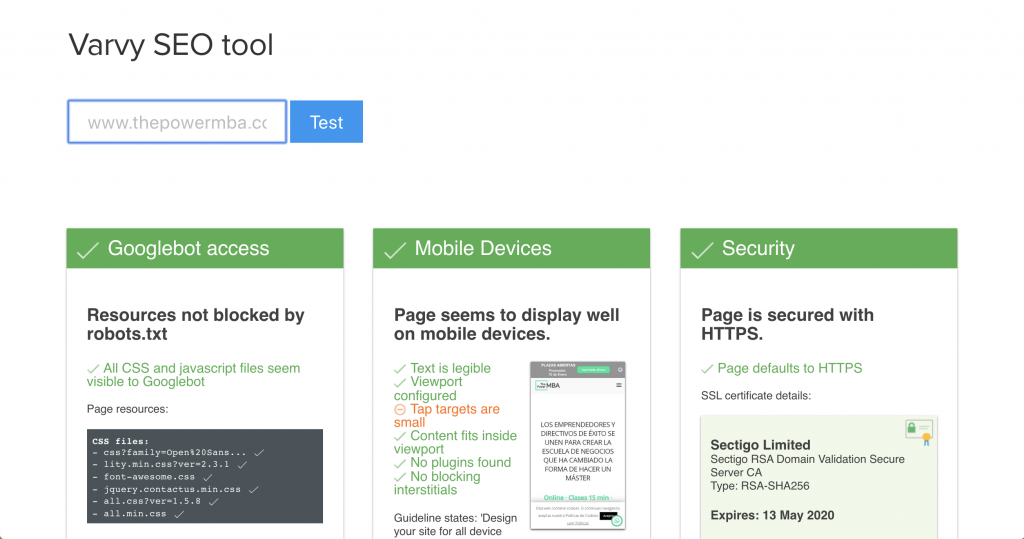Screen dimensions: 1024x539
Task: Click 'Resources not blocked by robots.txt' heading
Action: [x=196, y=324]
